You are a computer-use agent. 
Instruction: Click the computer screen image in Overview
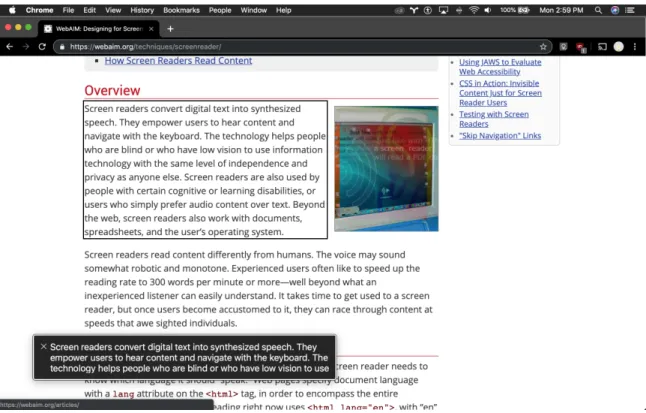click(x=386, y=169)
